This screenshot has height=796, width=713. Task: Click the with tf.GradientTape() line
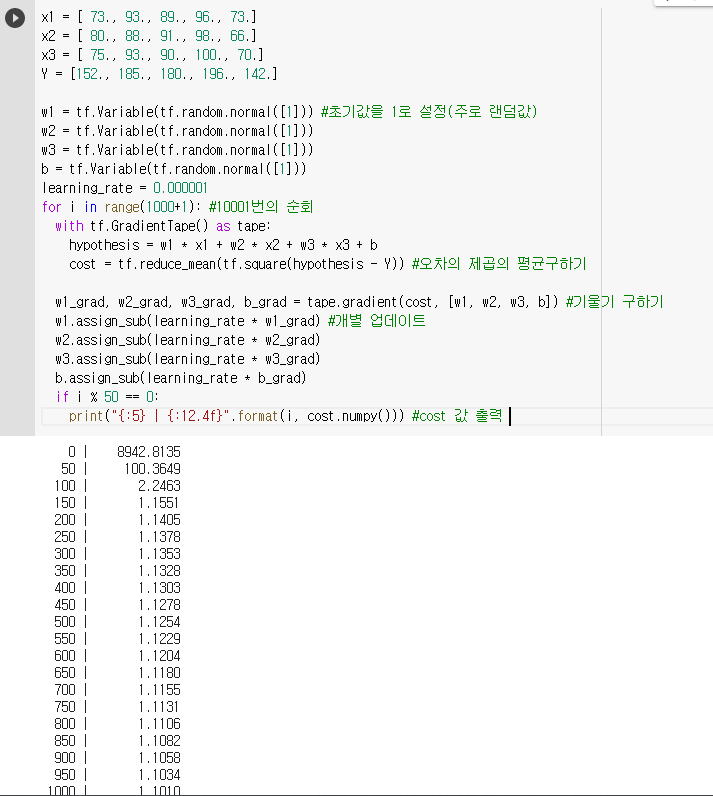pos(163,226)
